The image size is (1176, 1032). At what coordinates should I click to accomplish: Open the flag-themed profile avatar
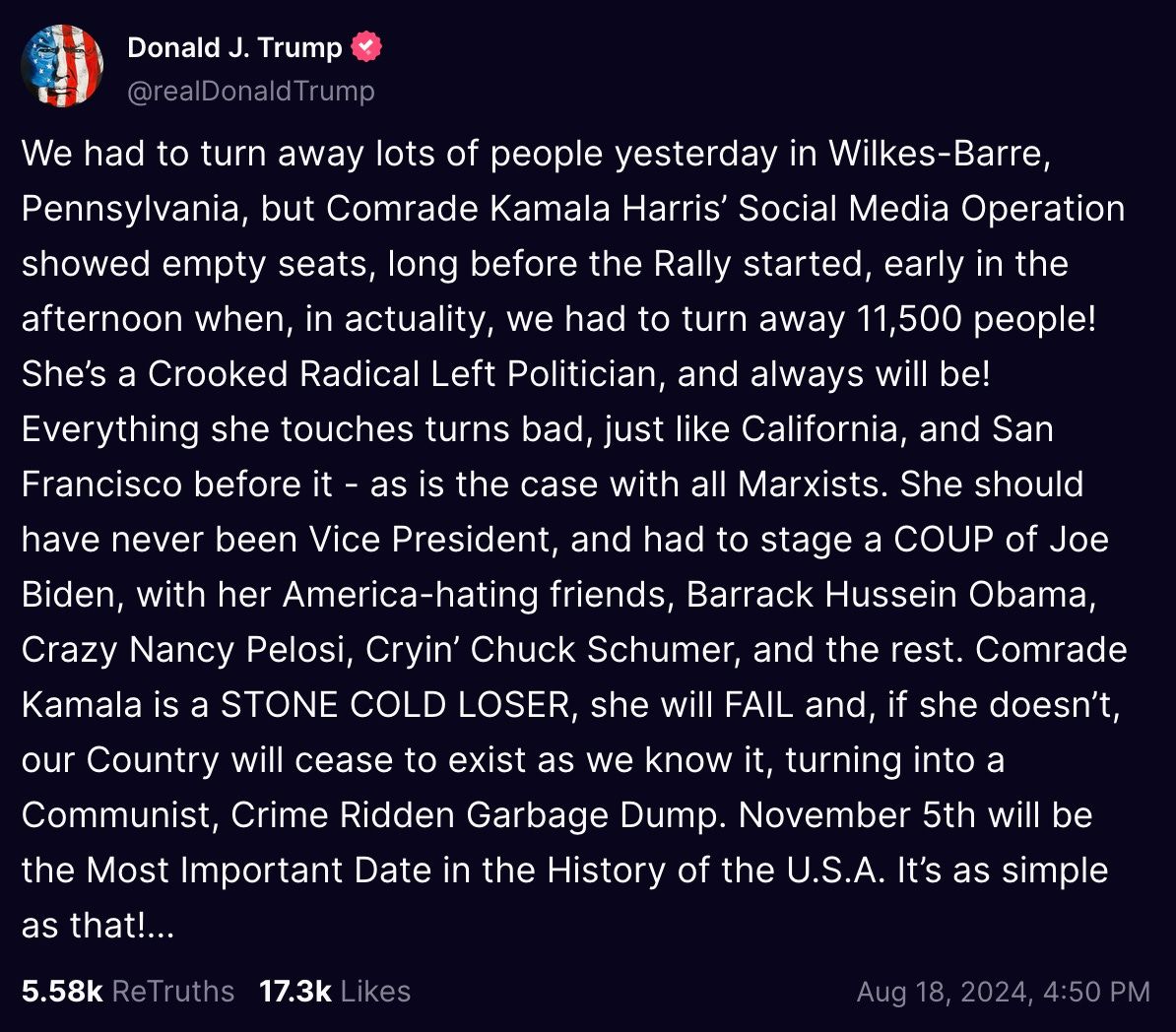62,65
